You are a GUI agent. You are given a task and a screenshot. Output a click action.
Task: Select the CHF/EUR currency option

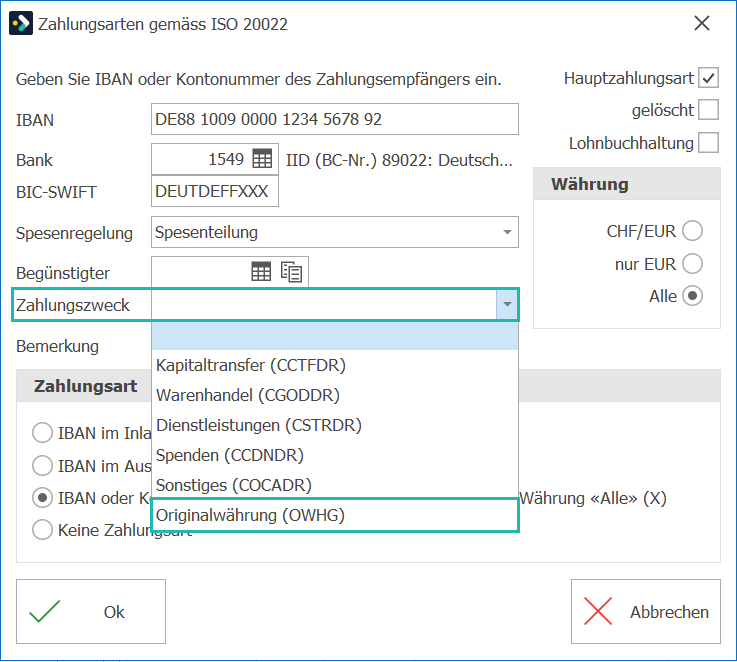click(x=692, y=231)
